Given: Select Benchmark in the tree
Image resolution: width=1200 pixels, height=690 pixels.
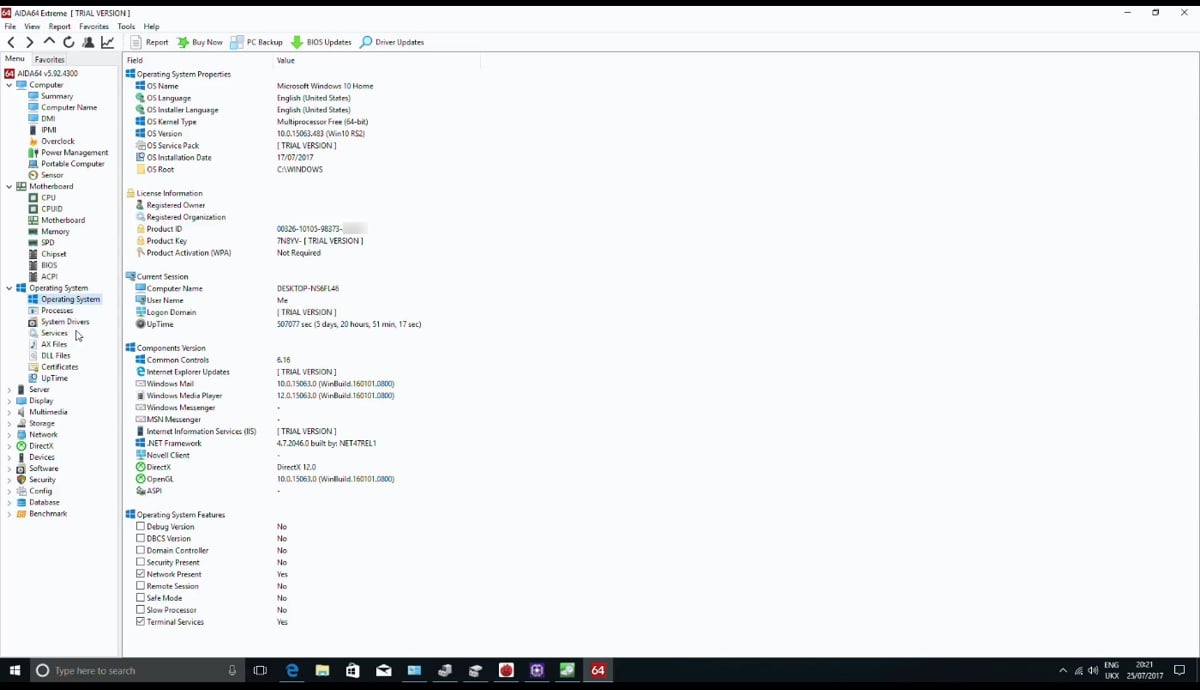Looking at the screenshot, I should point(48,514).
